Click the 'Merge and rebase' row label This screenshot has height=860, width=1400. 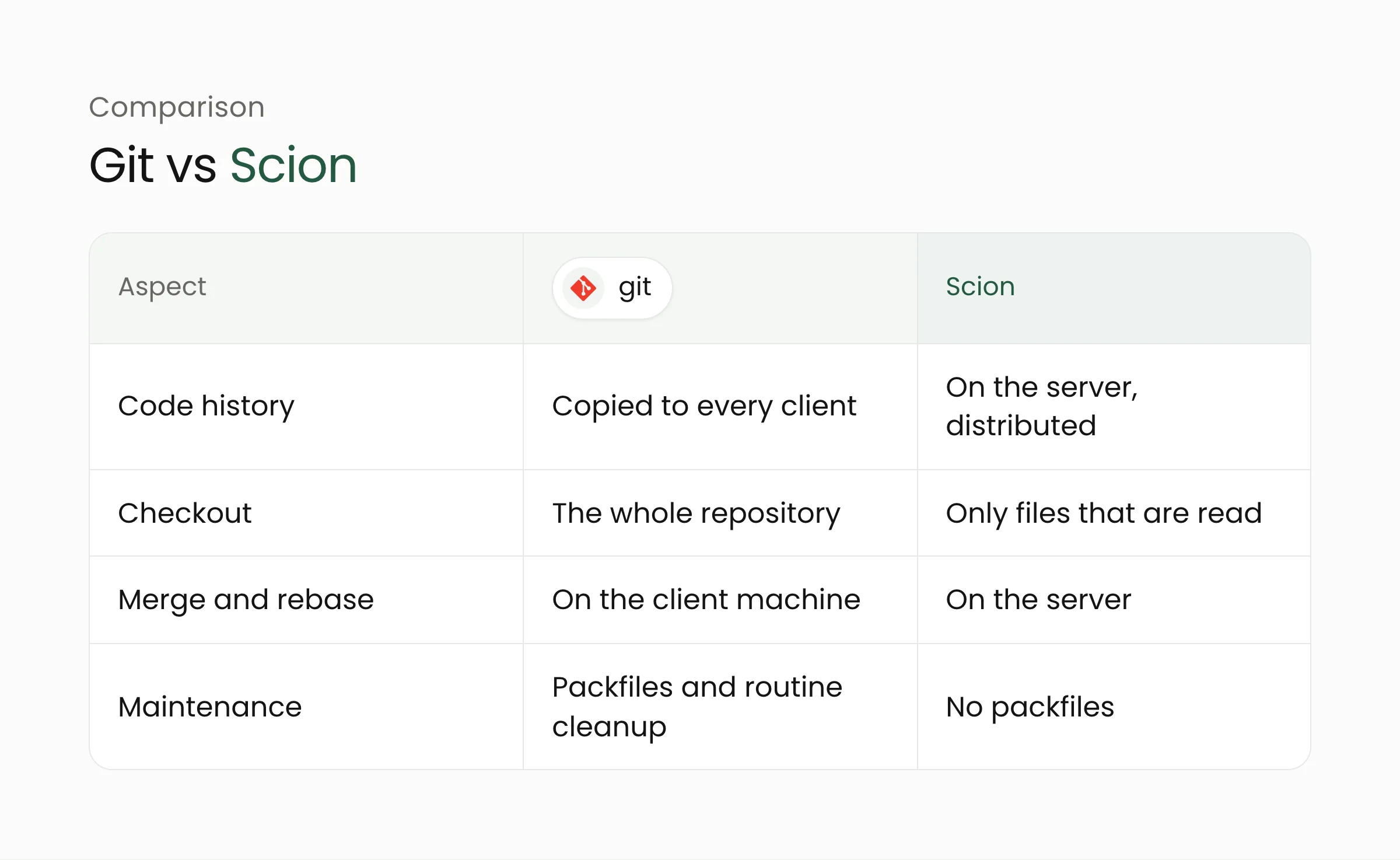pyautogui.click(x=246, y=600)
